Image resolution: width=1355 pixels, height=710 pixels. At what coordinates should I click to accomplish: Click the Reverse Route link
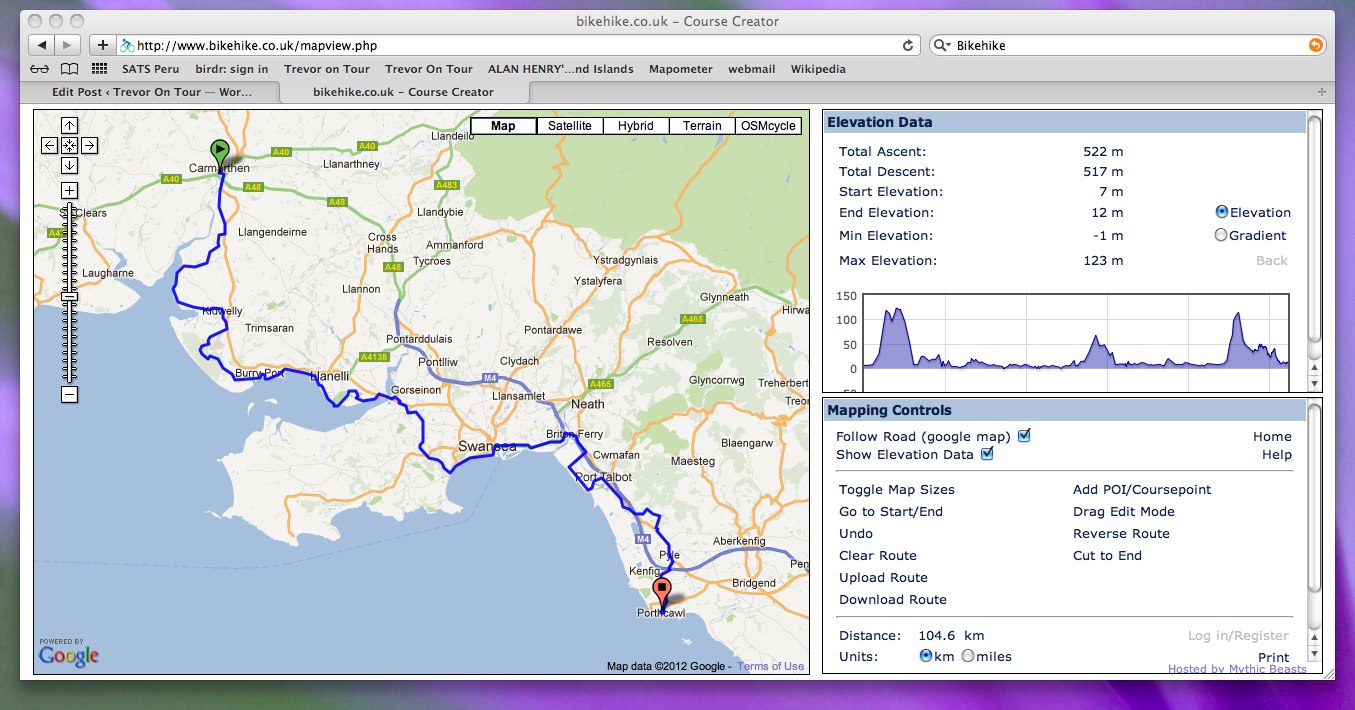(1121, 534)
